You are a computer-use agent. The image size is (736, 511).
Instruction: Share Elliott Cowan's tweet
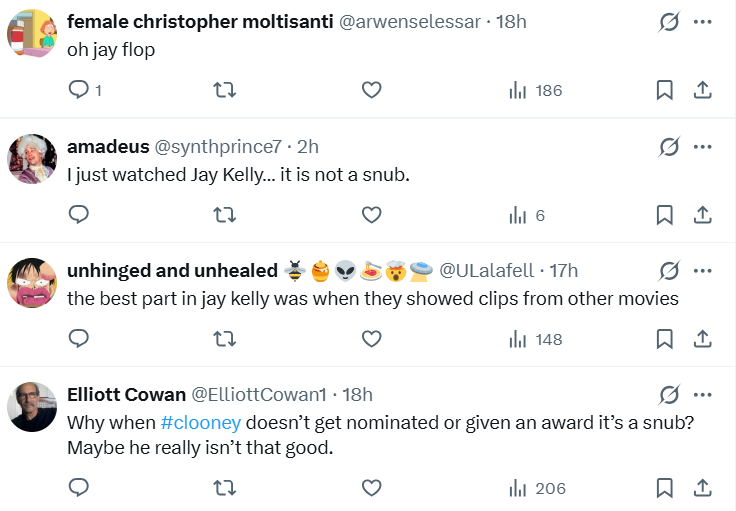click(703, 488)
